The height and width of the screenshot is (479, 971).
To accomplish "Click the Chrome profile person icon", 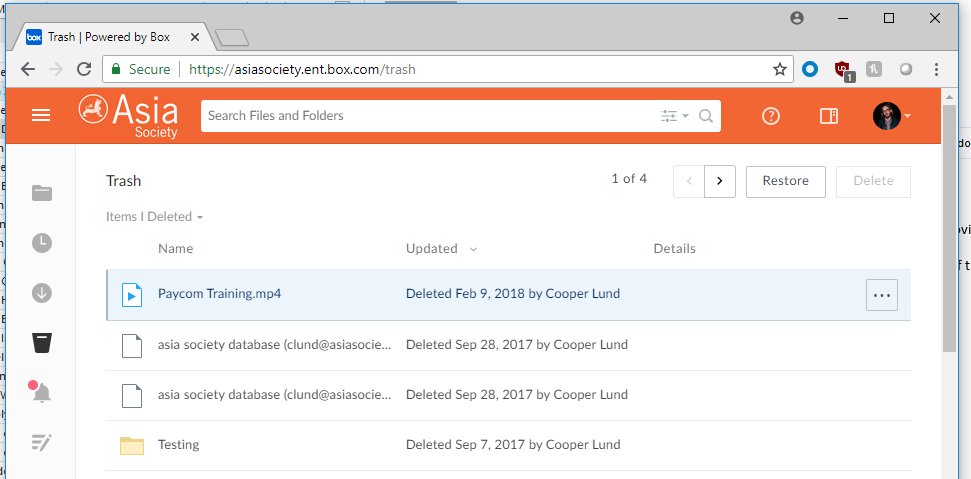I will pos(797,18).
